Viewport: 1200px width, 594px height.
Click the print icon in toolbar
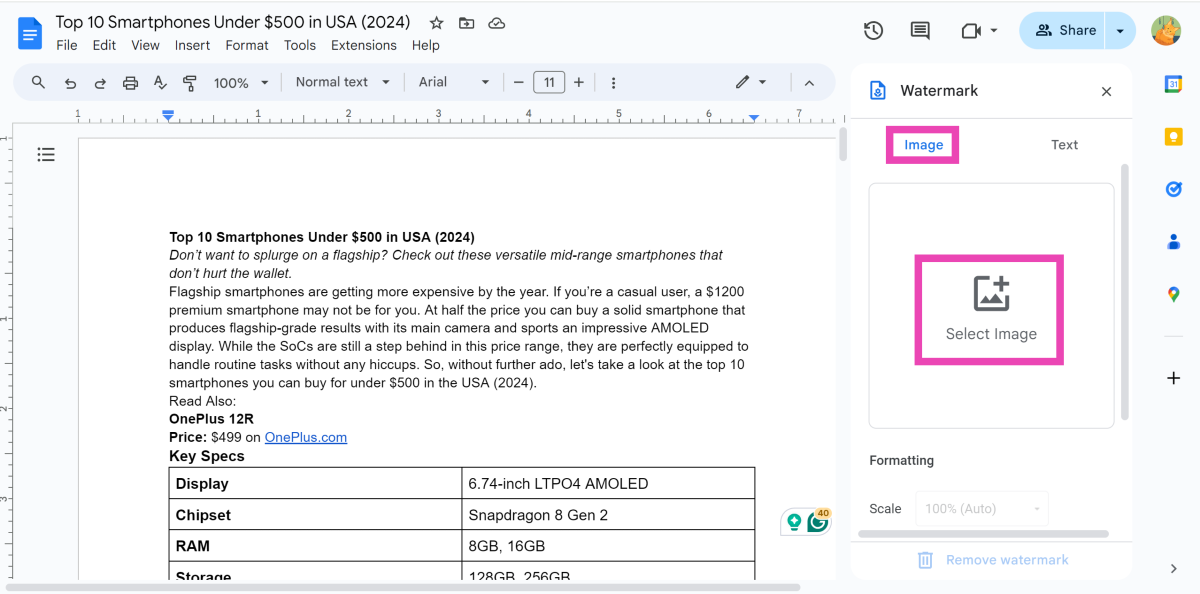(130, 83)
